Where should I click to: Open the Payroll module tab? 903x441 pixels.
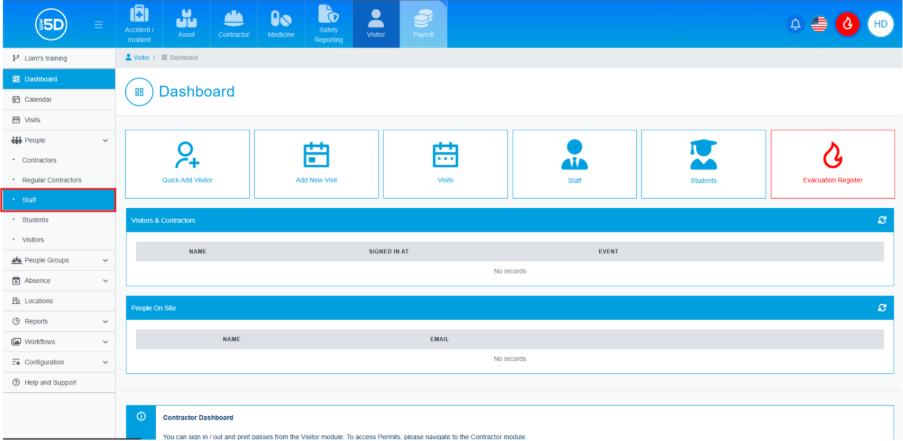pyautogui.click(x=423, y=24)
